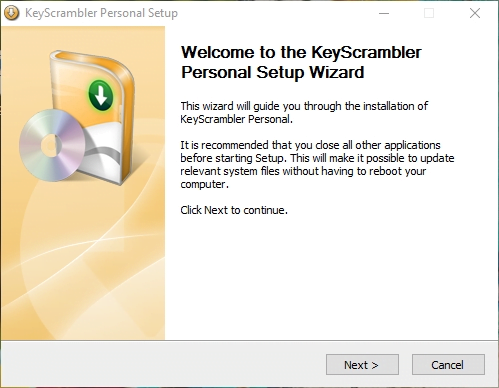Click the CD disc graphic
The height and width of the screenshot is (388, 499).
[x=52, y=146]
